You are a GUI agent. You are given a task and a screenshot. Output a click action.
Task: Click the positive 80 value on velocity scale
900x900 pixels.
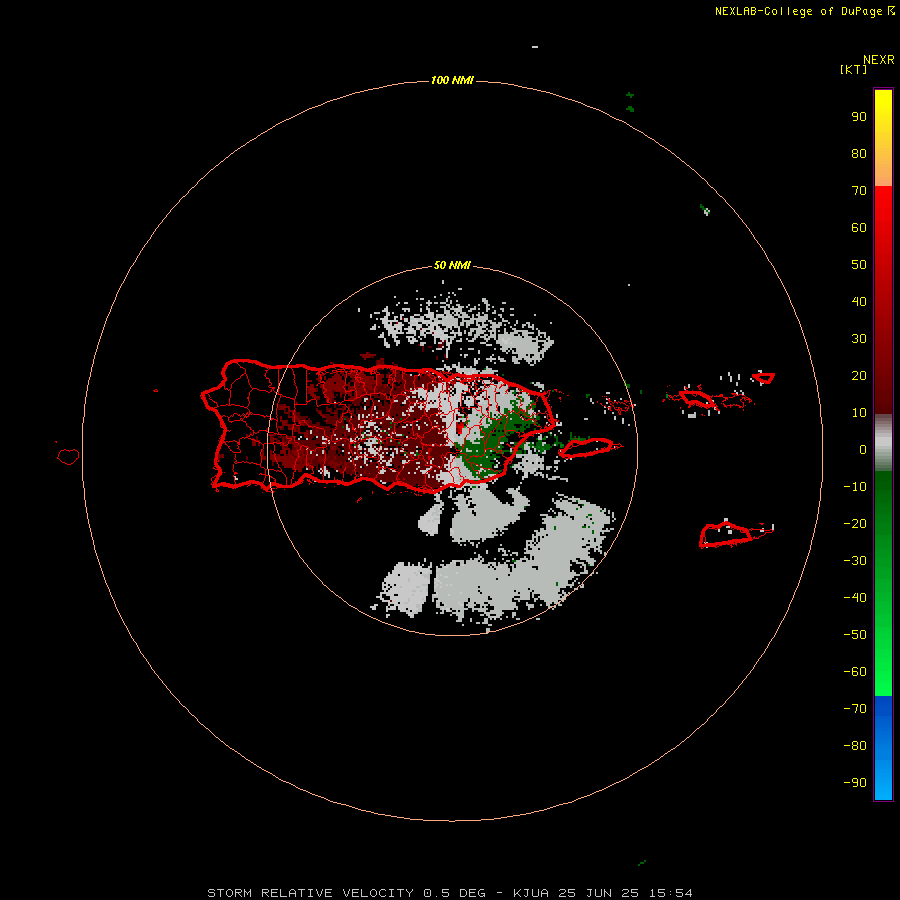click(859, 154)
